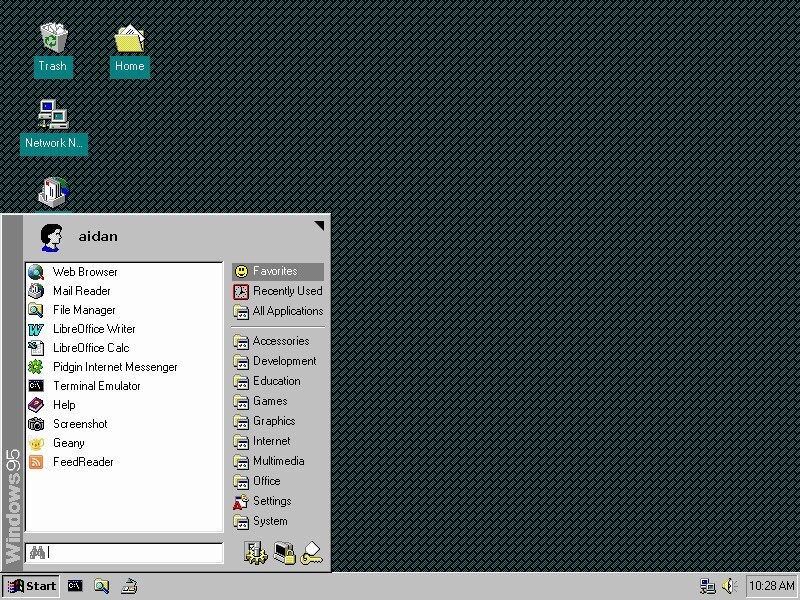Screen dimensions: 800x600
Task: Open FeedReader
Action: pos(83,462)
